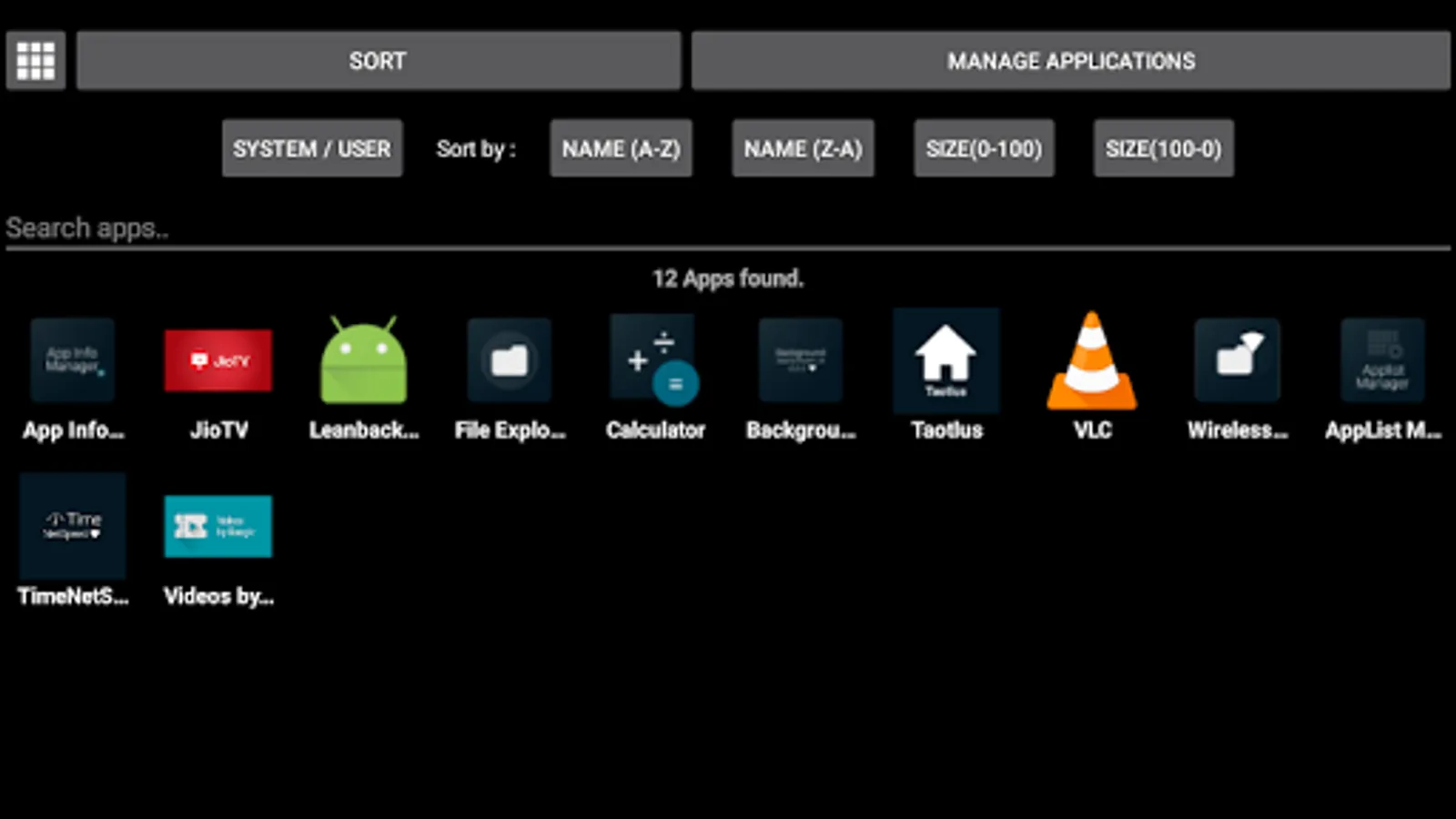Click the 'Leanback...' label
Image resolution: width=1456 pixels, height=819 pixels.
tap(364, 430)
